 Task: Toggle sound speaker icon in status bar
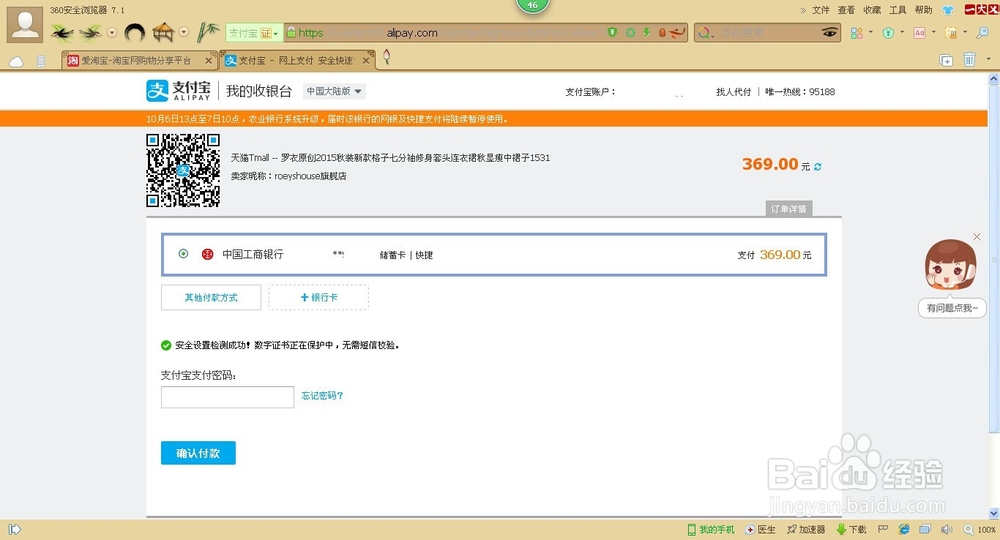pos(946,529)
